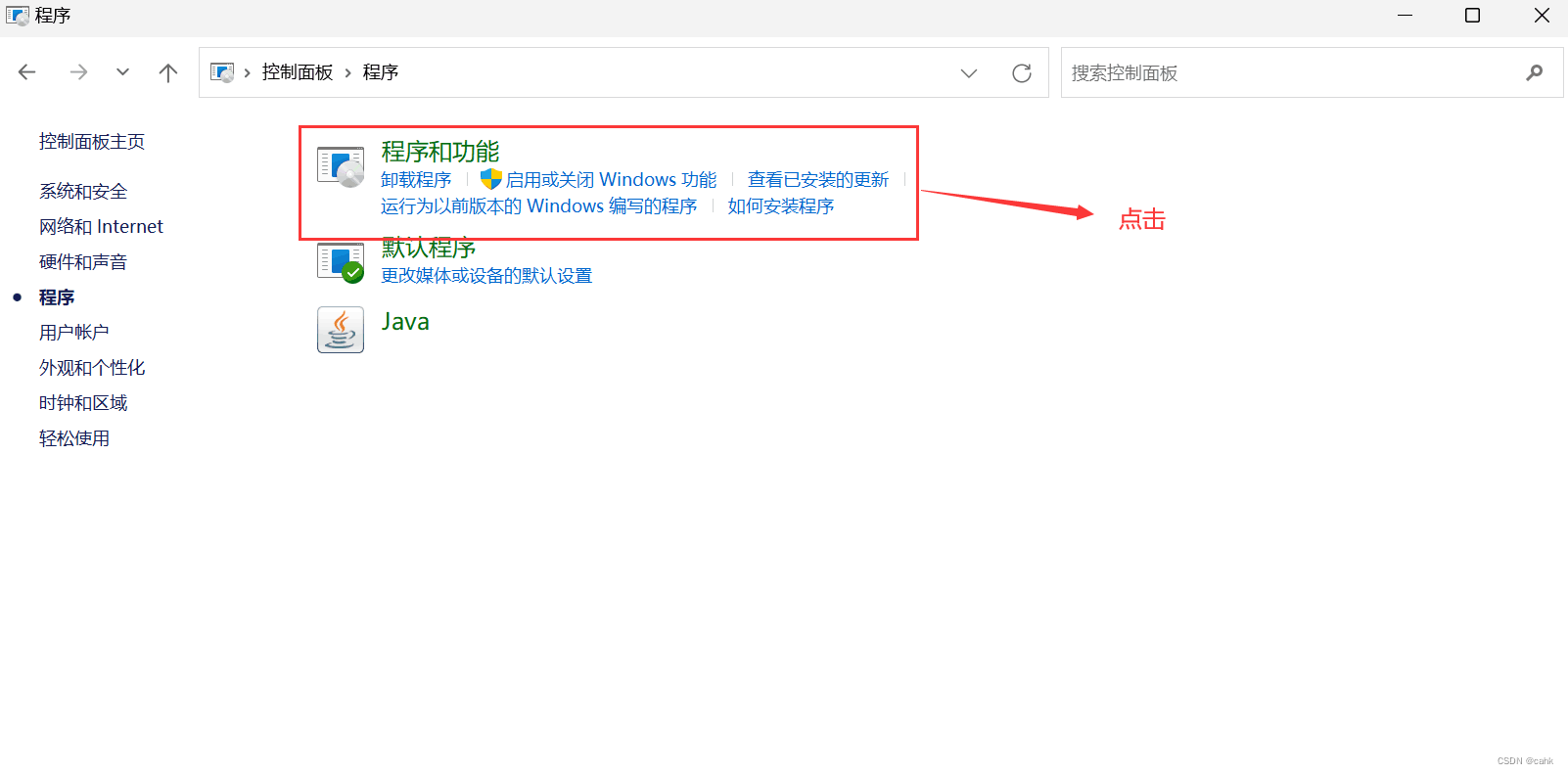This screenshot has height=774, width=1568.
Task: Click the window title bar icon
Action: 18,16
